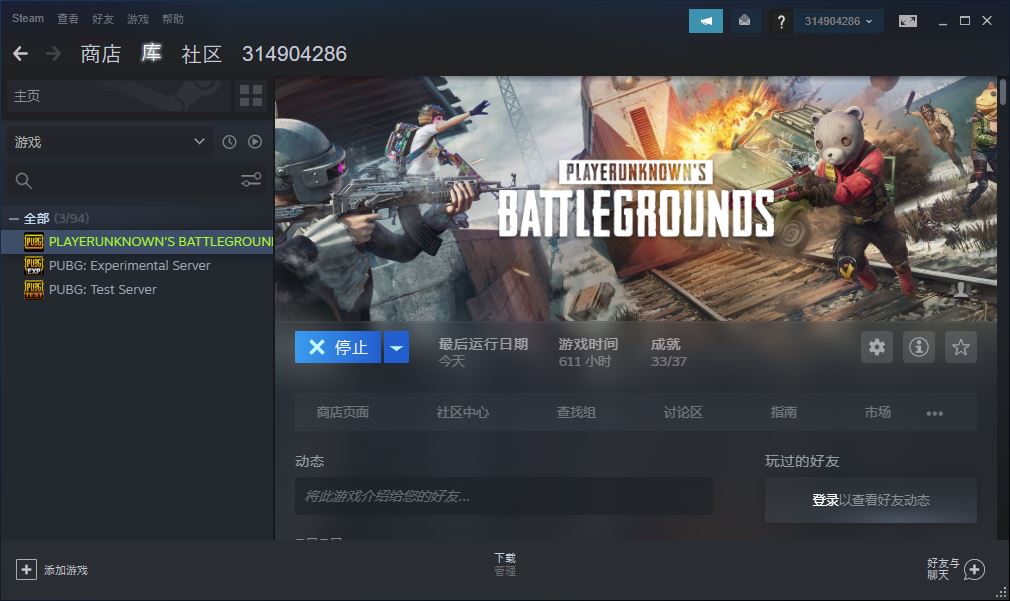Image resolution: width=1010 pixels, height=601 pixels.
Task: Open the 讨论区 link
Action: [x=683, y=412]
